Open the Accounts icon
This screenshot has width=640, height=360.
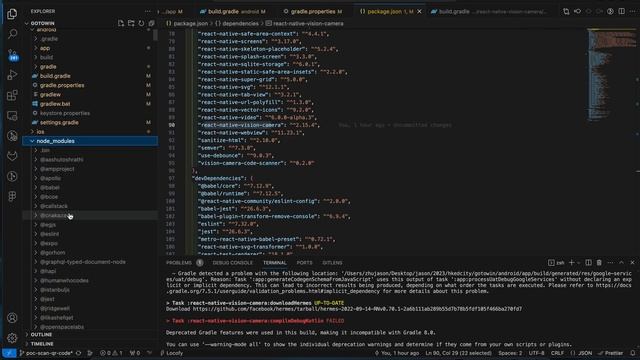pos(12,318)
